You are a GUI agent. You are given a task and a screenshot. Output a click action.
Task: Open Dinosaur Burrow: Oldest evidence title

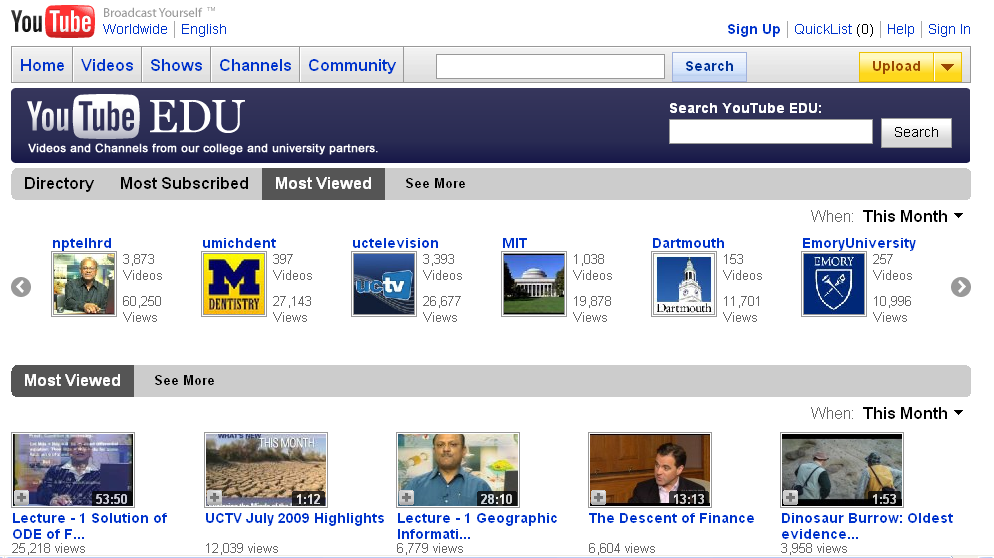(867, 526)
